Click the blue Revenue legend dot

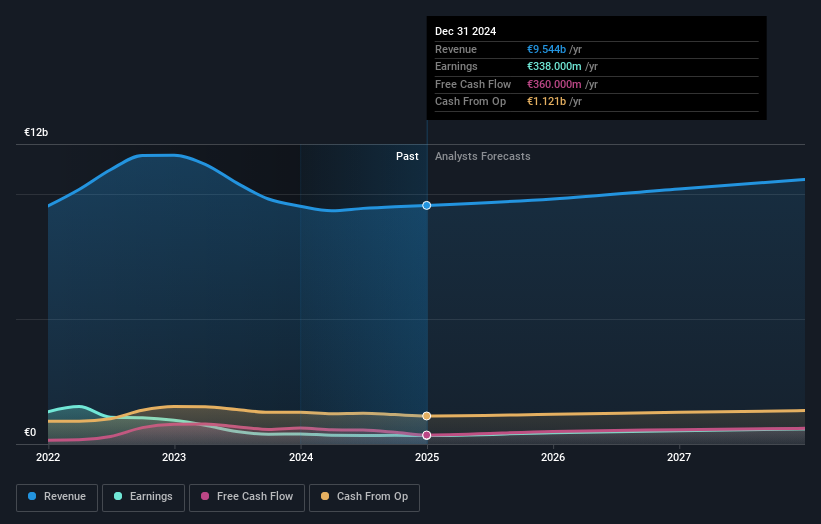tap(32, 496)
